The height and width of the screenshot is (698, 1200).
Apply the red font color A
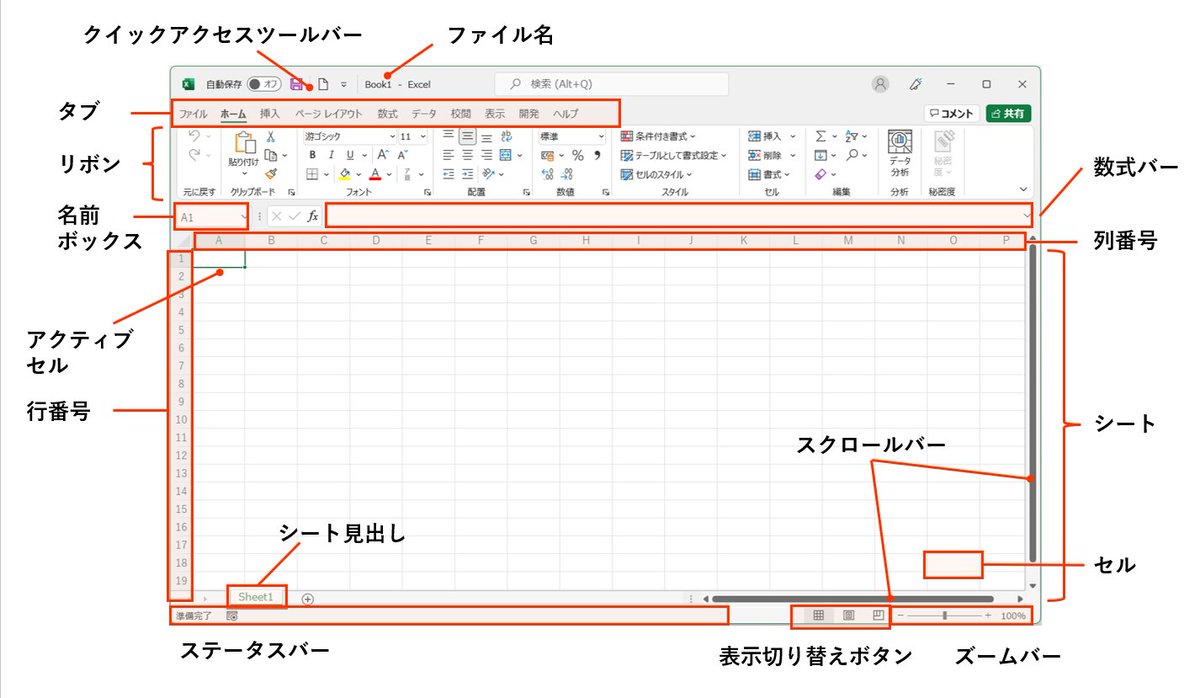point(375,174)
